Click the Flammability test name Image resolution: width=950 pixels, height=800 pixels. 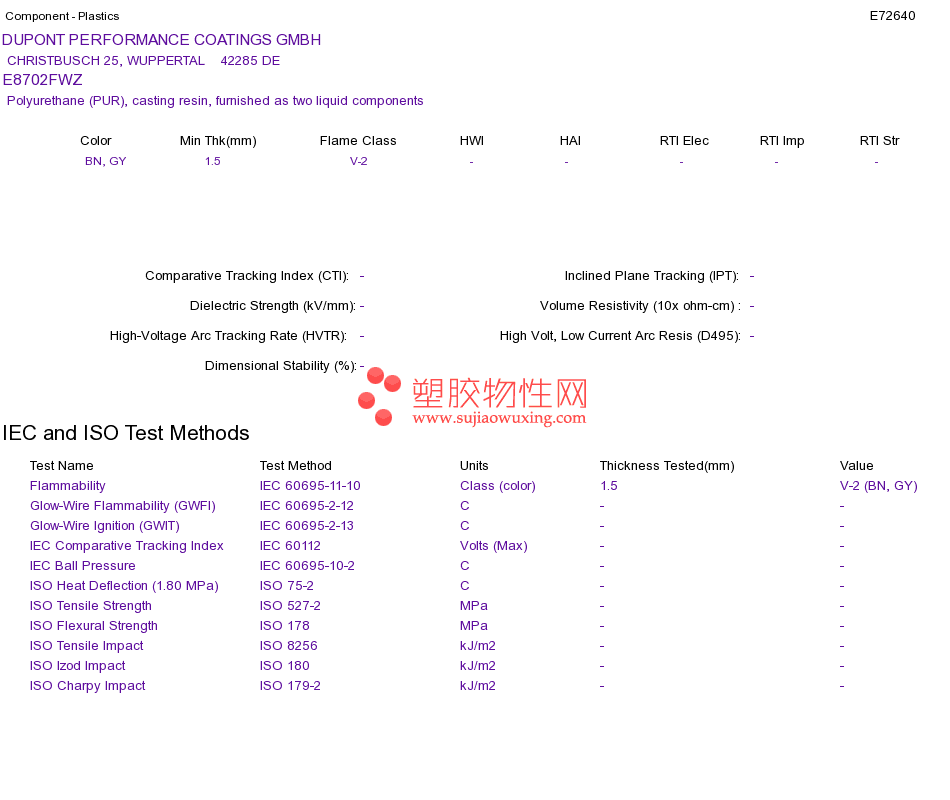(67, 486)
